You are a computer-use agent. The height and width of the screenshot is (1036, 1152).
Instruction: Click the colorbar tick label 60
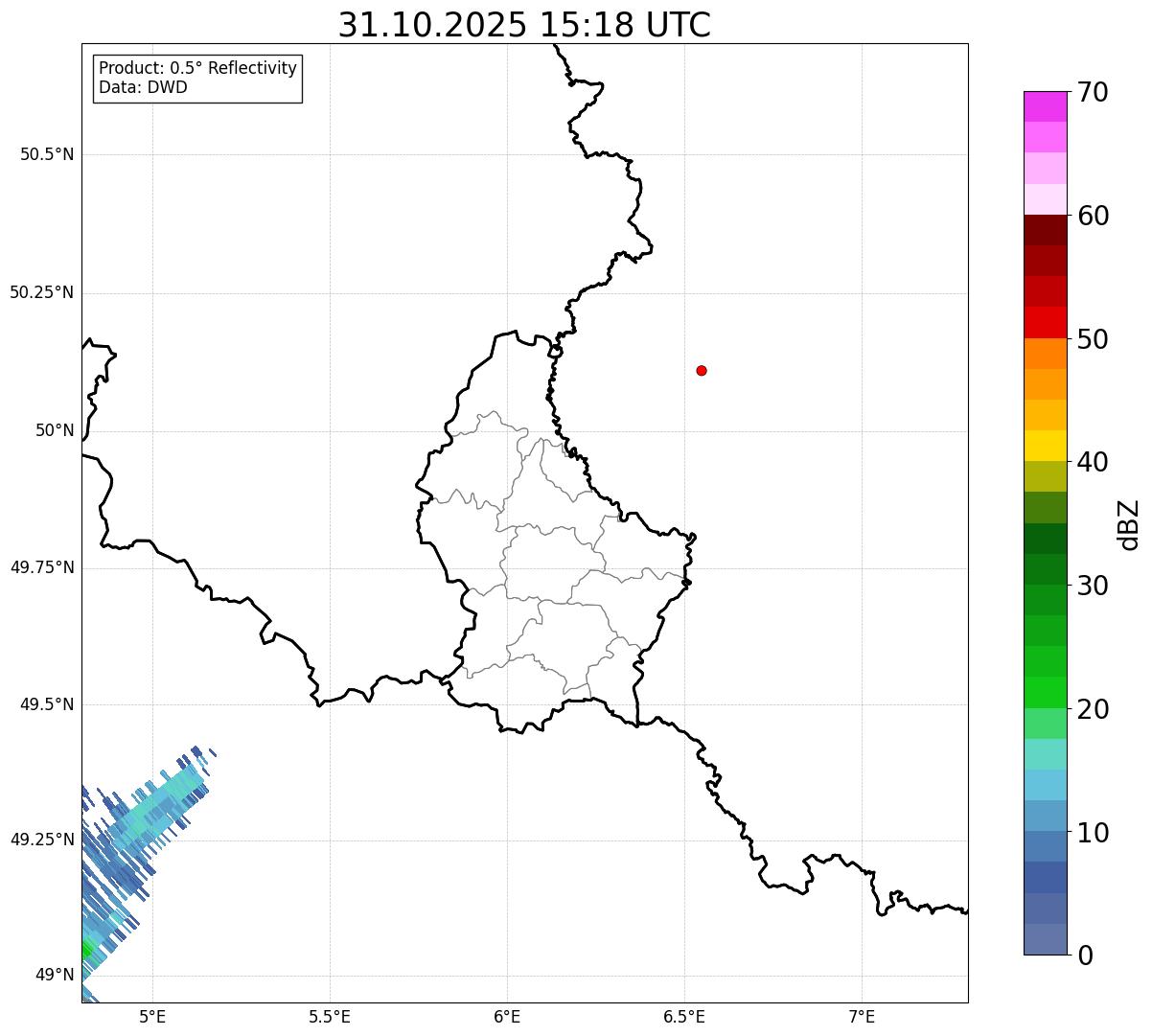[1094, 216]
